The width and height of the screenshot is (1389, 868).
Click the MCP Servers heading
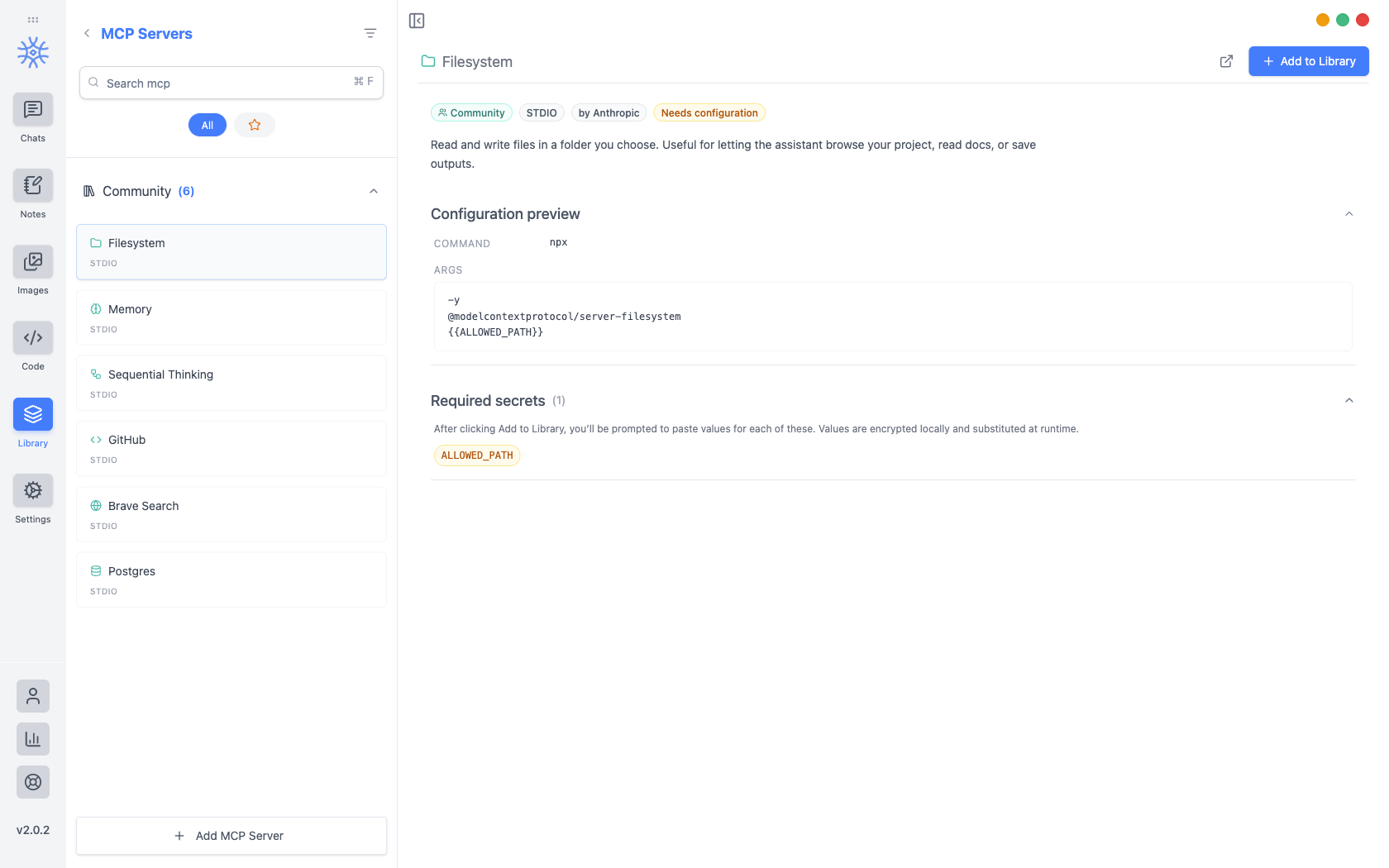pos(146,34)
